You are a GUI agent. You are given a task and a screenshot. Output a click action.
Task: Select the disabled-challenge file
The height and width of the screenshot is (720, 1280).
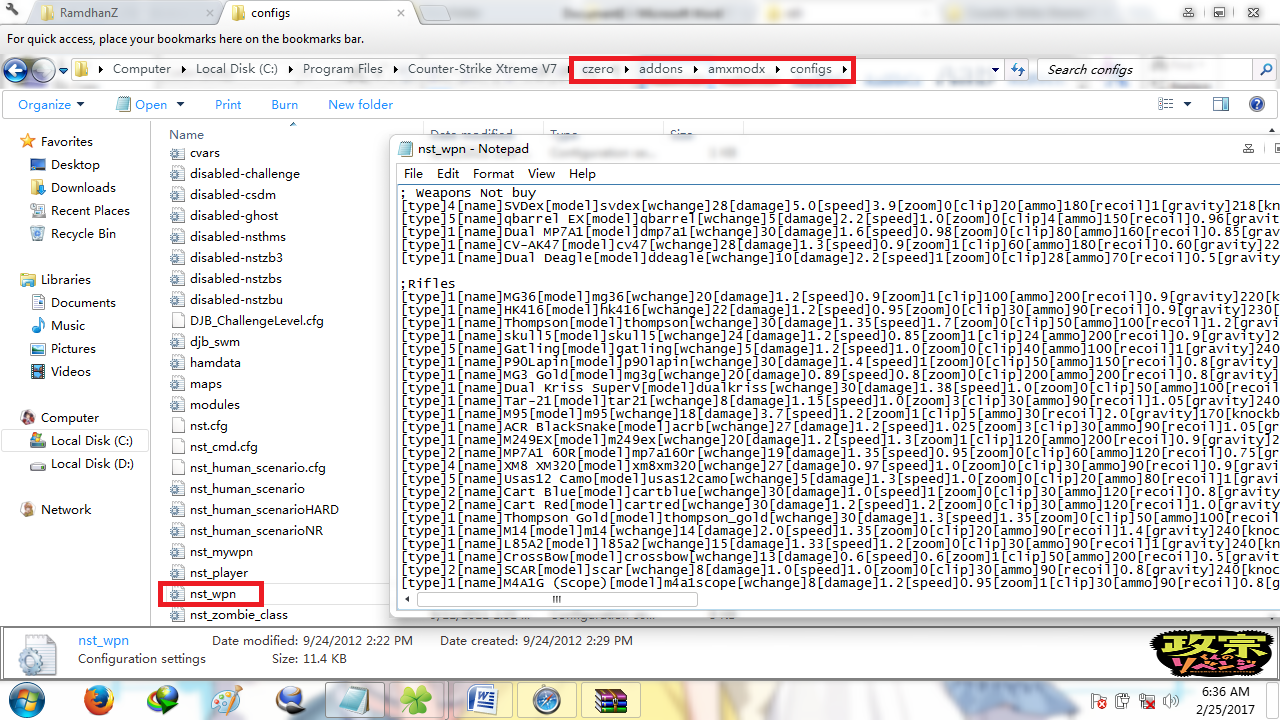coord(234,173)
